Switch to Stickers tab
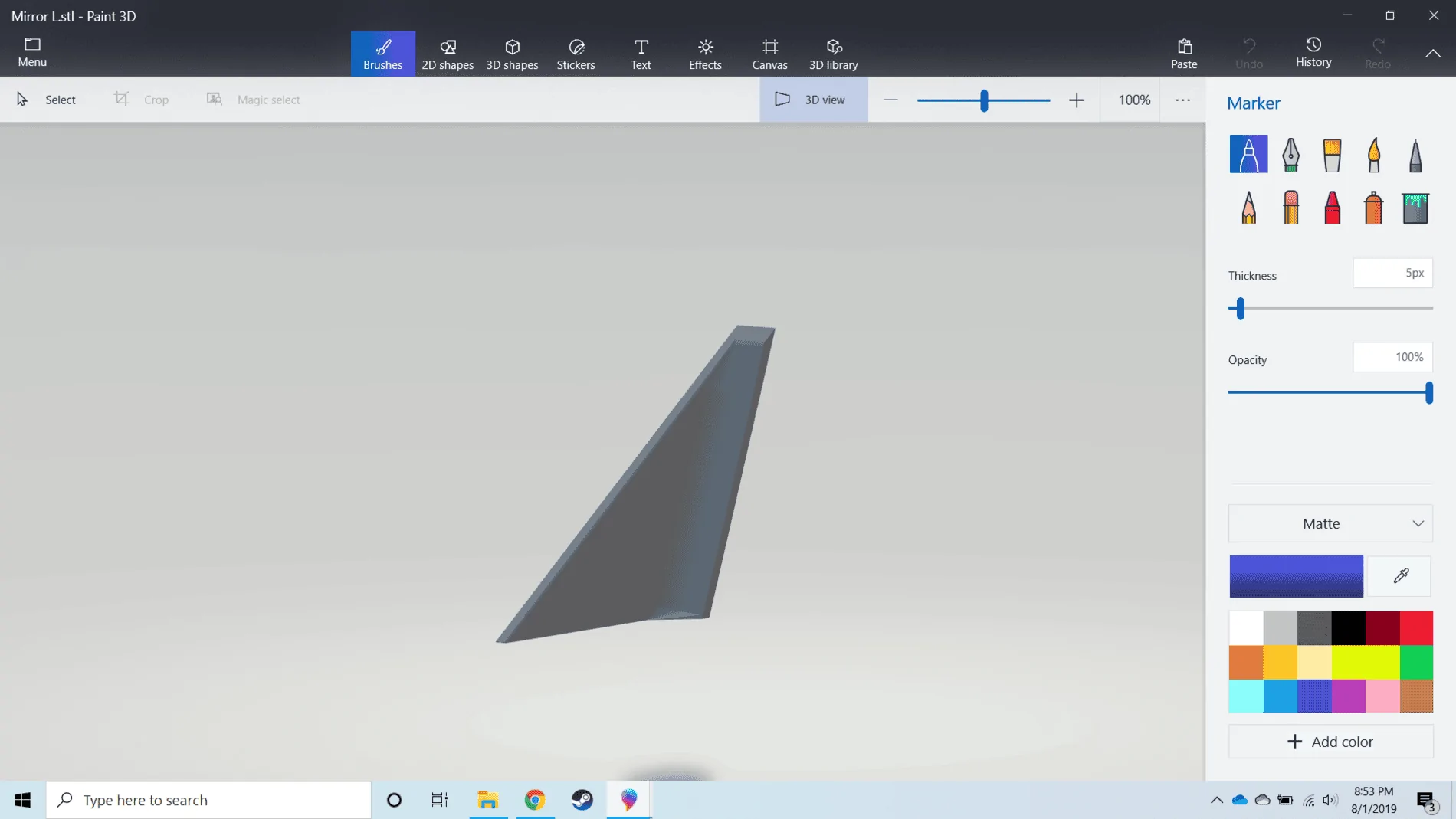The width and height of the screenshot is (1456, 819). (x=576, y=54)
